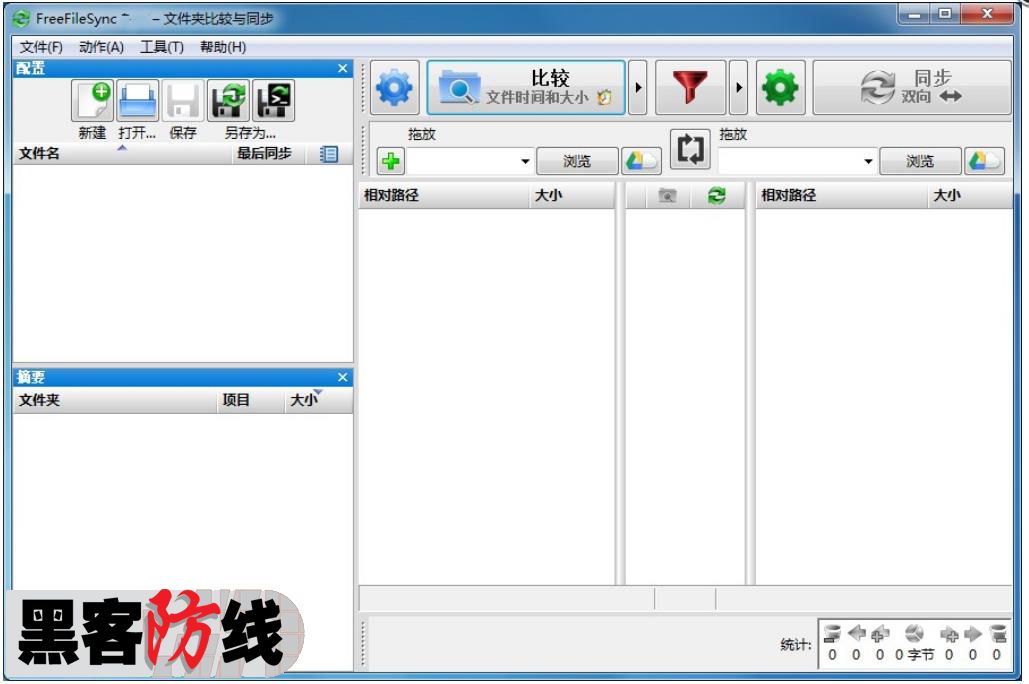The image size is (1029, 684).
Task: Open the red funnel filter settings
Action: [690, 87]
